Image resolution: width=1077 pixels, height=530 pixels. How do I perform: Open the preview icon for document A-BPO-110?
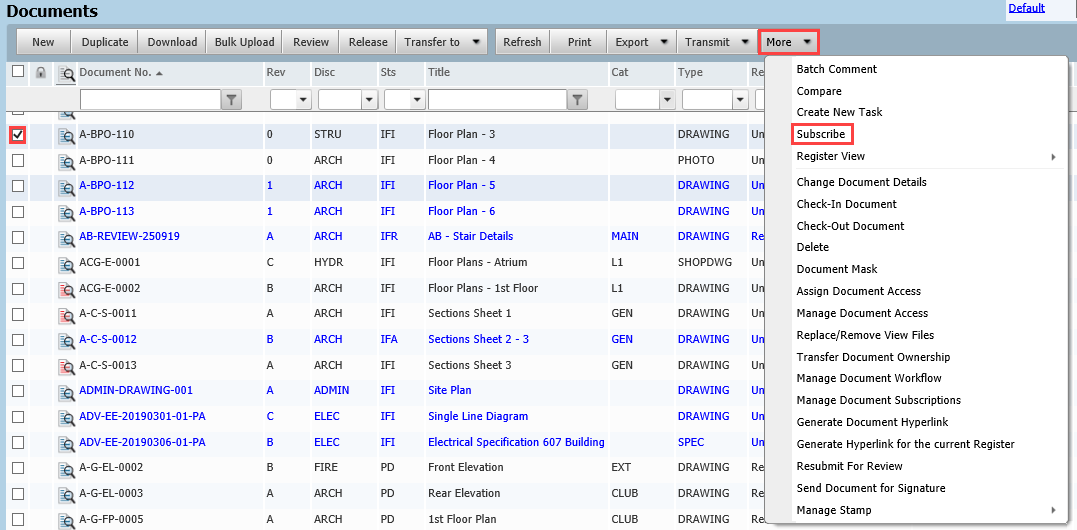pos(66,135)
